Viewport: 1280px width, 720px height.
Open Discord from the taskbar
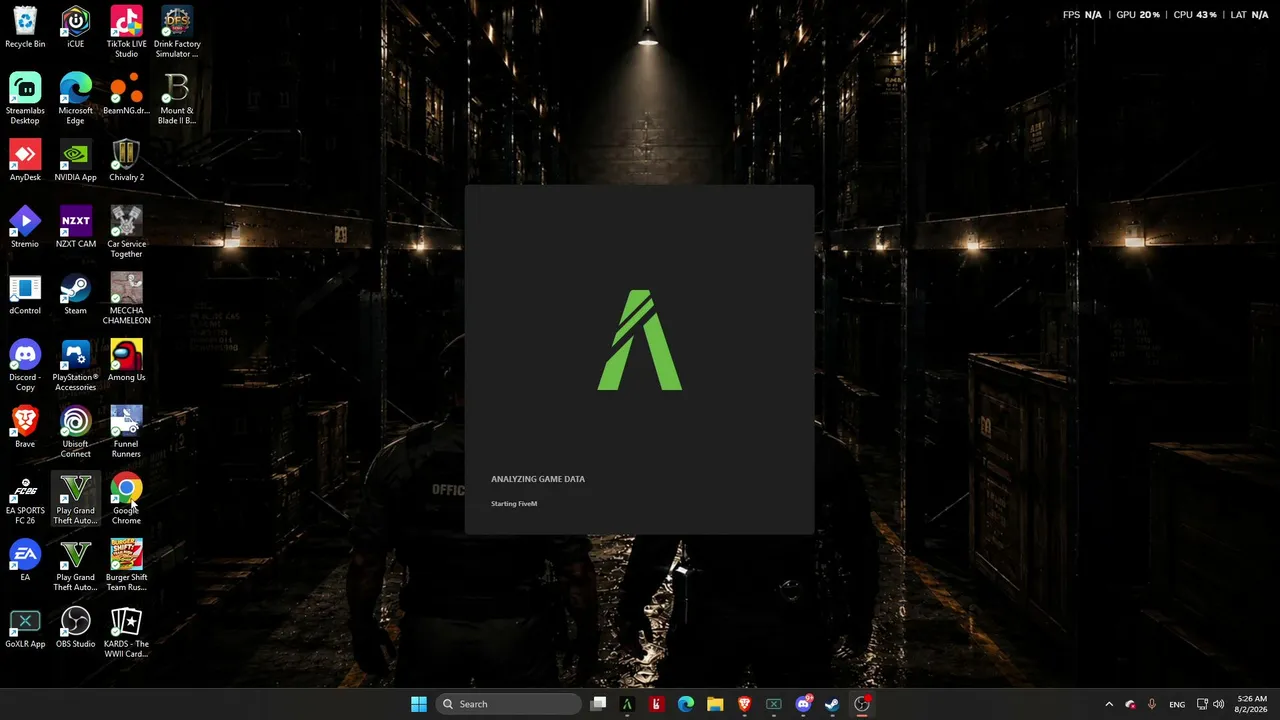click(803, 704)
